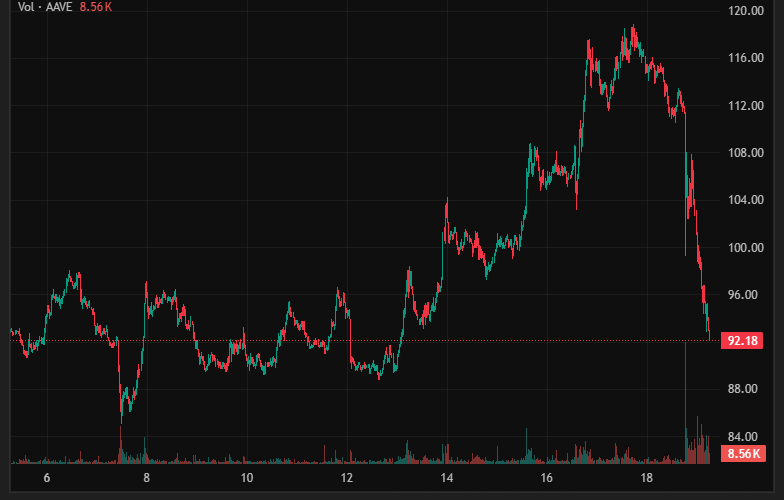Click the 104.00 price axis label
The width and height of the screenshot is (784, 500).
pyautogui.click(x=745, y=200)
